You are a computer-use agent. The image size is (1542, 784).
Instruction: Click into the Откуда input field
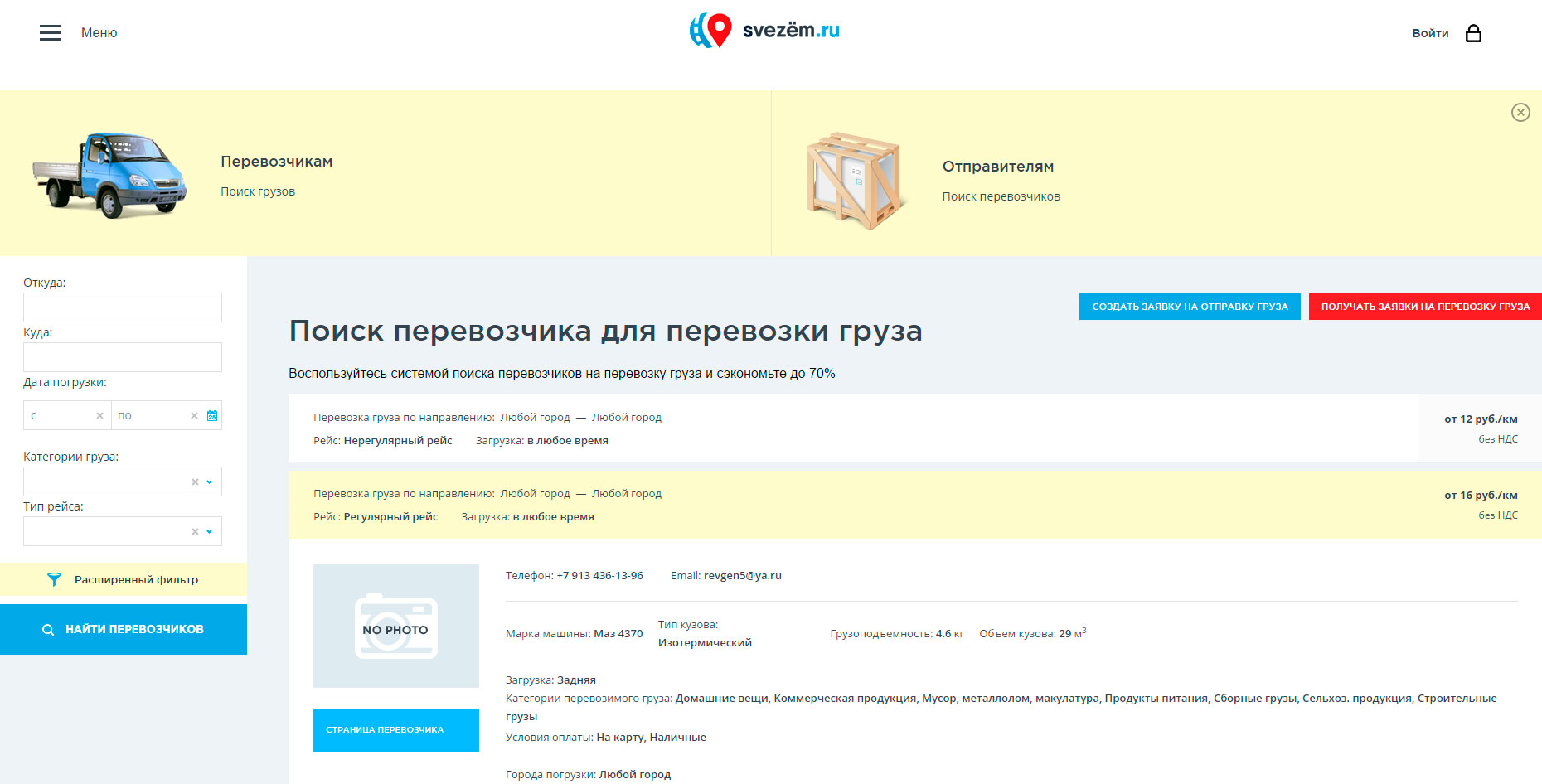point(123,307)
